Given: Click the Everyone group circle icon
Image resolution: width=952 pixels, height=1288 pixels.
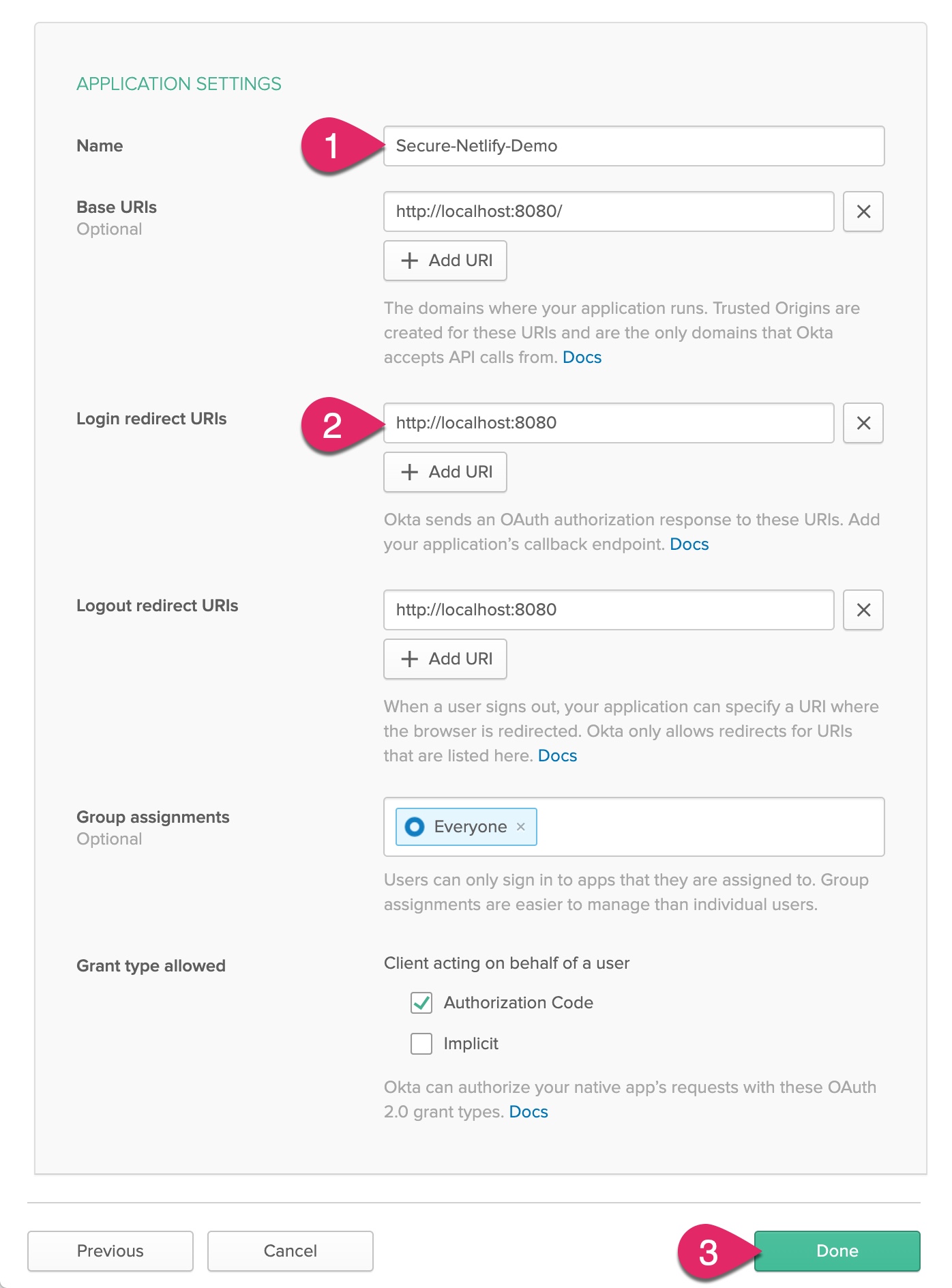Looking at the screenshot, I should 415,827.
